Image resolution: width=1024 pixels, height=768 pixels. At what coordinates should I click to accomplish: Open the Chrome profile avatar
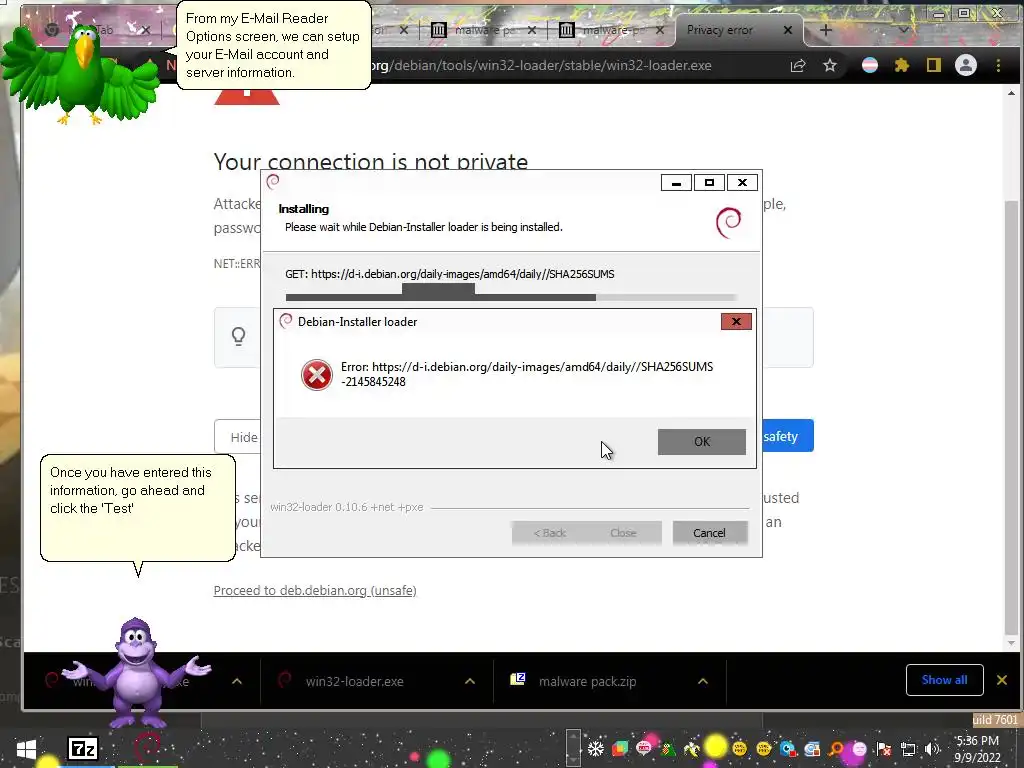coord(966,65)
